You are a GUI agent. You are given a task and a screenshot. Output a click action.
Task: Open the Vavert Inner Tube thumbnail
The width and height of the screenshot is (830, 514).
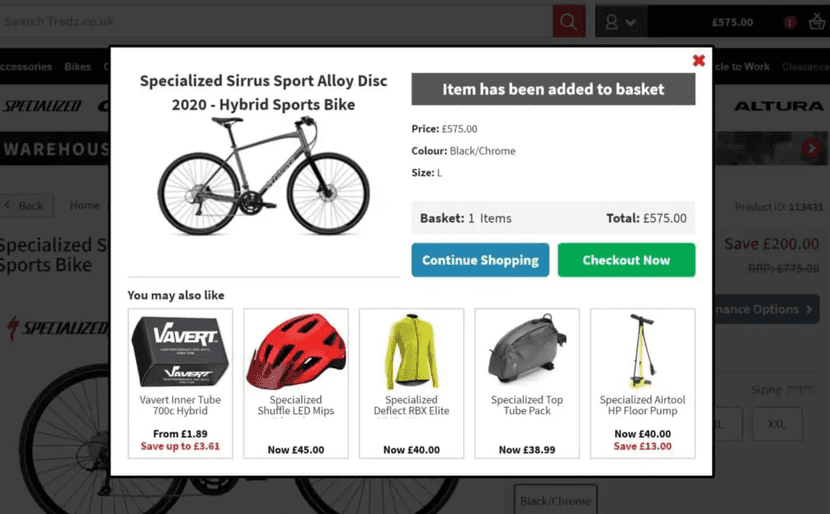pyautogui.click(x=180, y=351)
